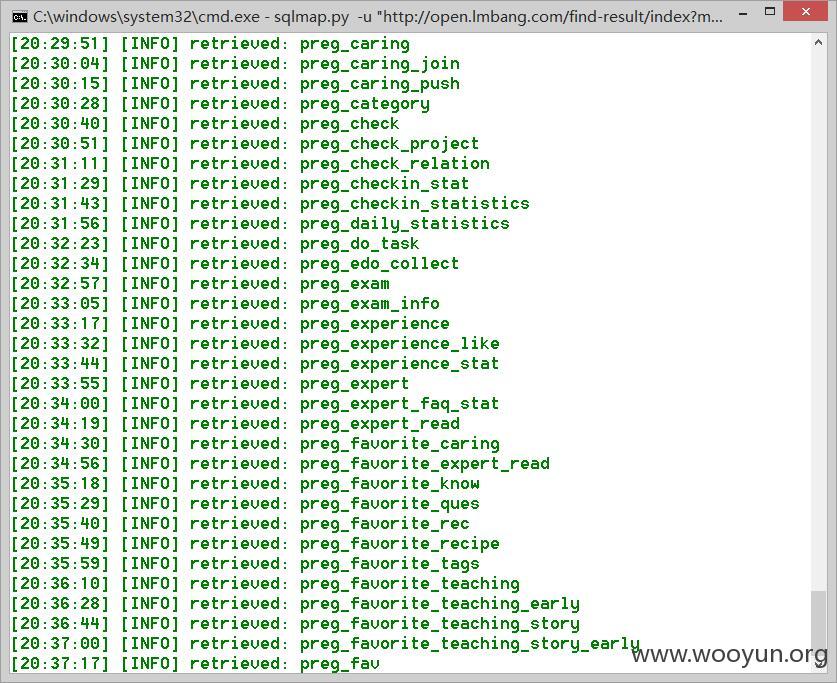Viewport: 837px width, 683px height.
Task: Minimize the cmd.exe window
Action: tap(743, 14)
